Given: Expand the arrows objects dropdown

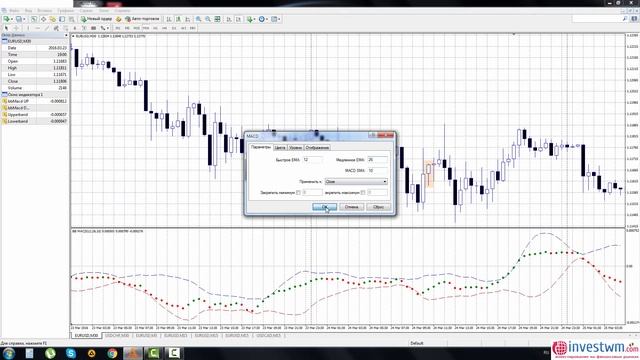Looking at the screenshot, I should [x=107, y=28].
